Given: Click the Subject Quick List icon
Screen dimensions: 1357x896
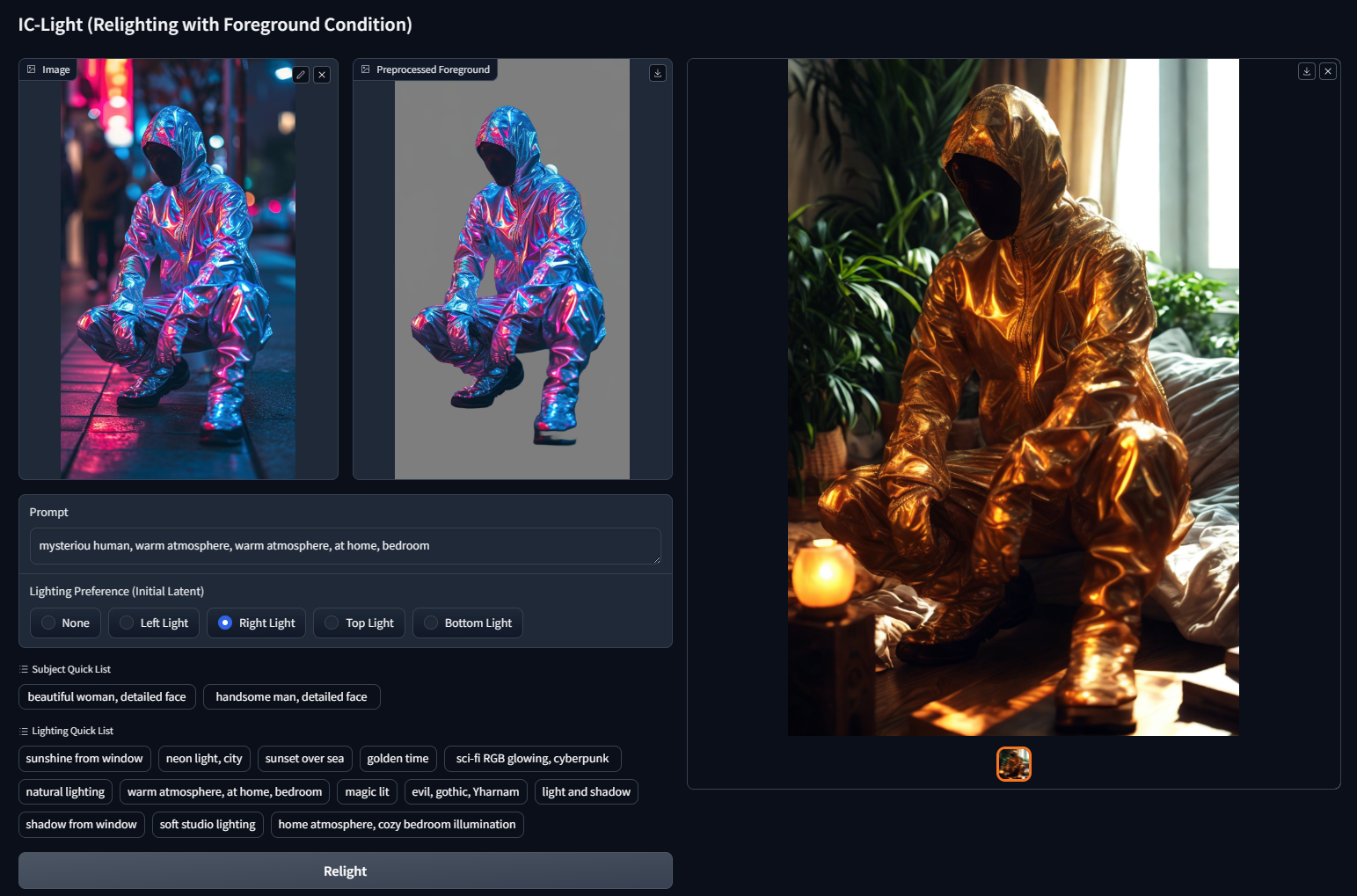Looking at the screenshot, I should click(x=24, y=669).
